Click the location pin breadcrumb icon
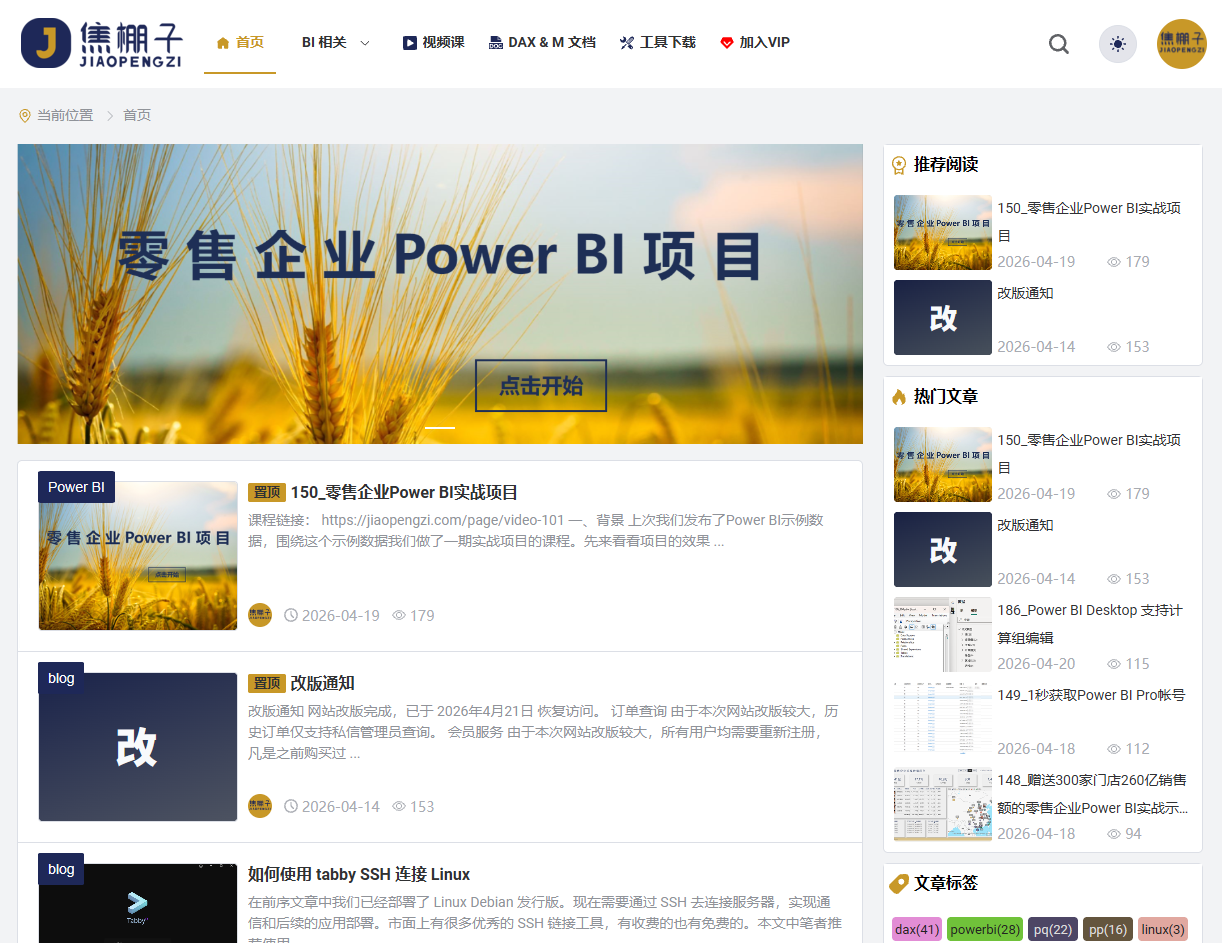Image resolution: width=1222 pixels, height=943 pixels. [x=25, y=116]
